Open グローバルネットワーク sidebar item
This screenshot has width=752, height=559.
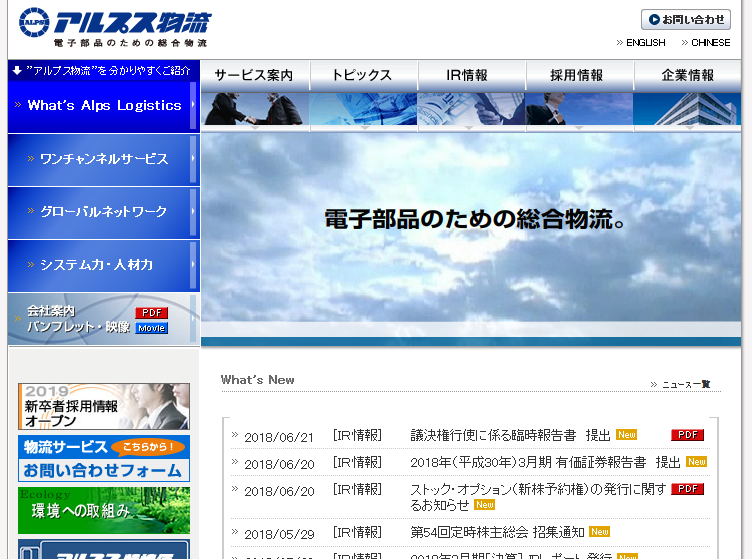point(104,212)
